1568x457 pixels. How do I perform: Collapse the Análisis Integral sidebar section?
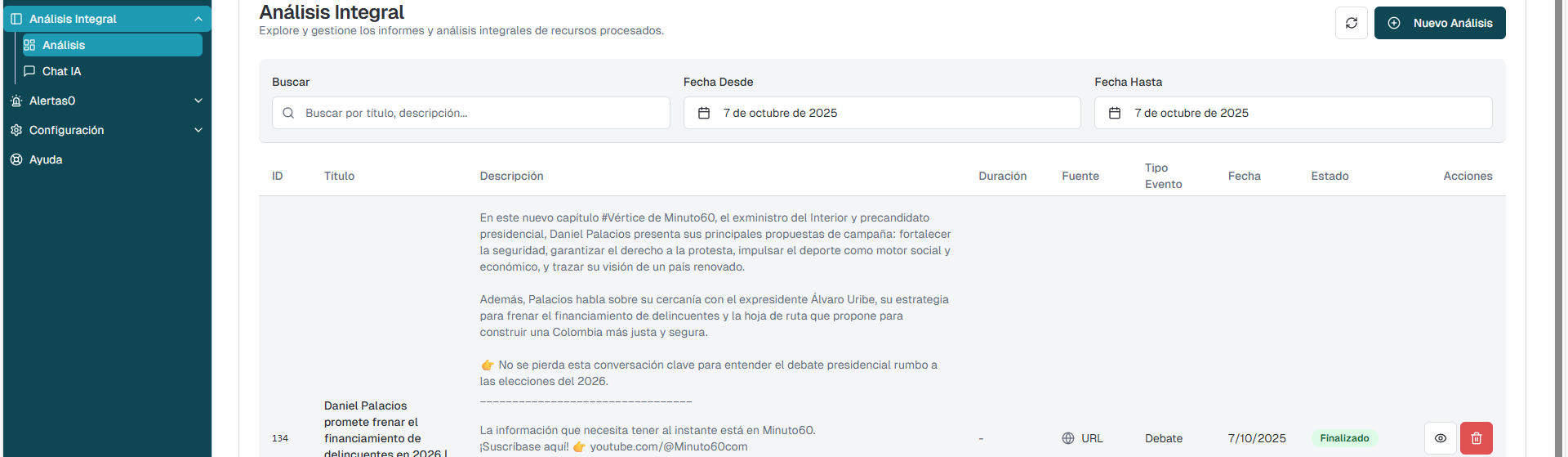coord(198,19)
